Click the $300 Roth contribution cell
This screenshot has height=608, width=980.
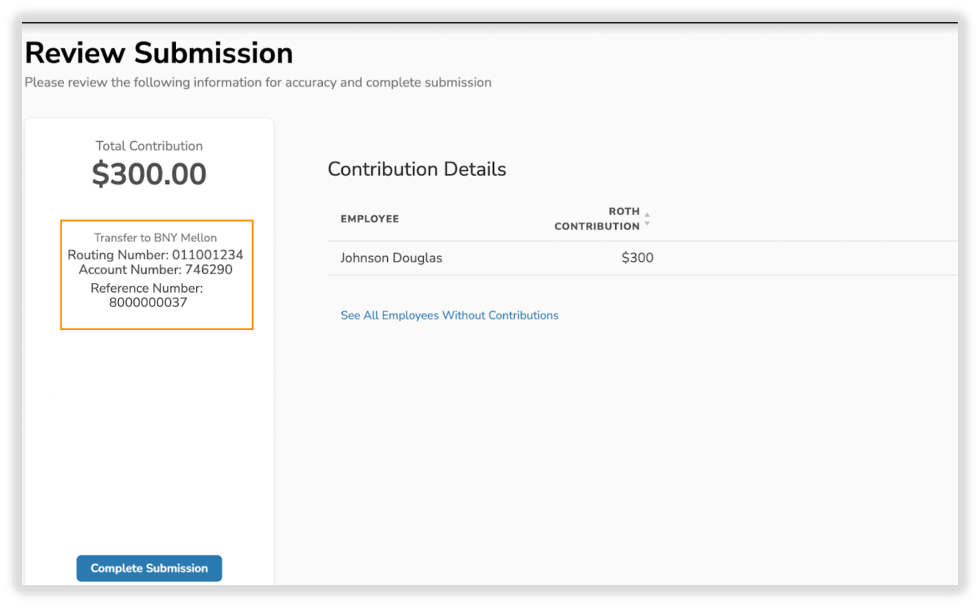(x=637, y=258)
